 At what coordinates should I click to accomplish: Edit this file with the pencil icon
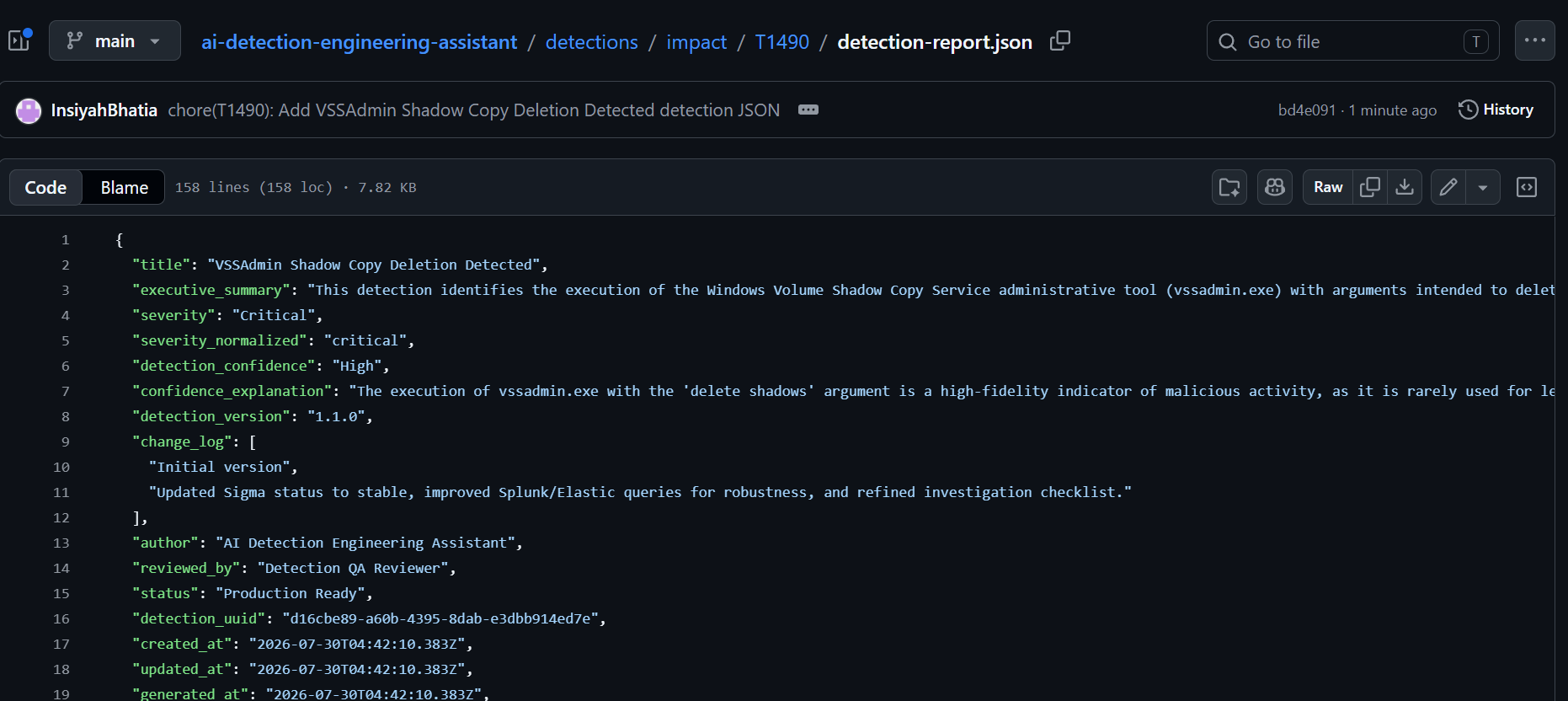[x=1448, y=187]
